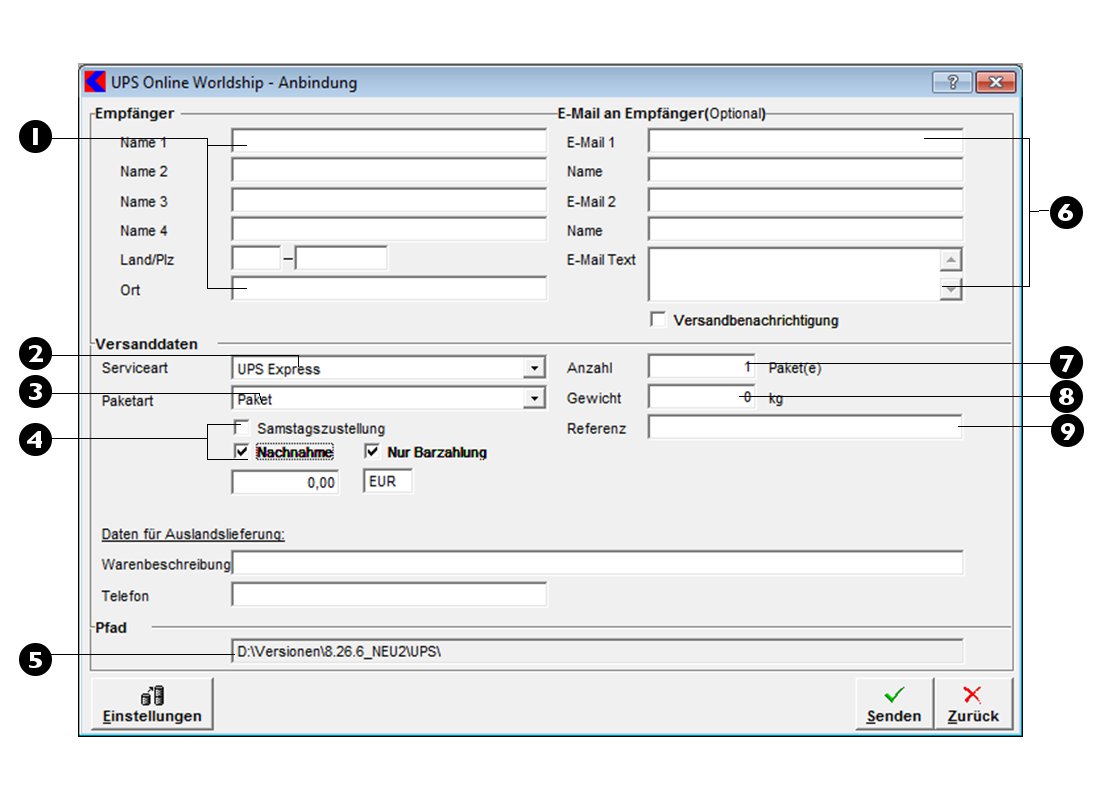This screenshot has height=800, width=1100.
Task: Click the Versanddaten group label
Action: point(147,344)
